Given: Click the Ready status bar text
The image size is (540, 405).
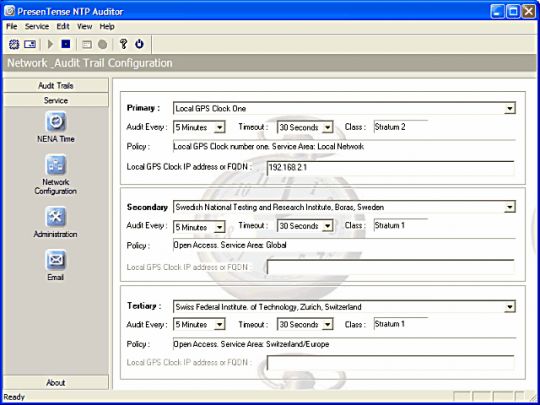Looking at the screenshot, I should coord(14,397).
